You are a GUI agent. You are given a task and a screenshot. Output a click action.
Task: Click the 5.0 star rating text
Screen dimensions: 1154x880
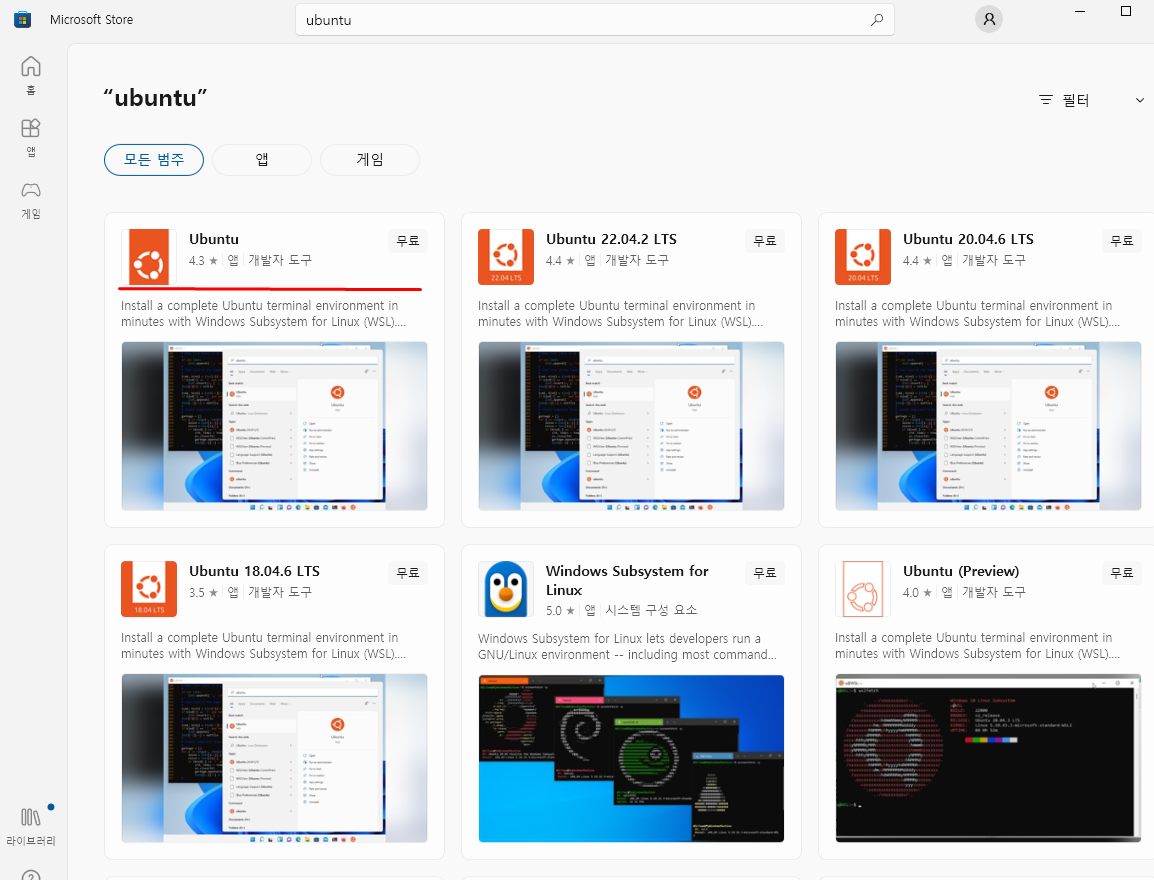pyautogui.click(x=560, y=611)
